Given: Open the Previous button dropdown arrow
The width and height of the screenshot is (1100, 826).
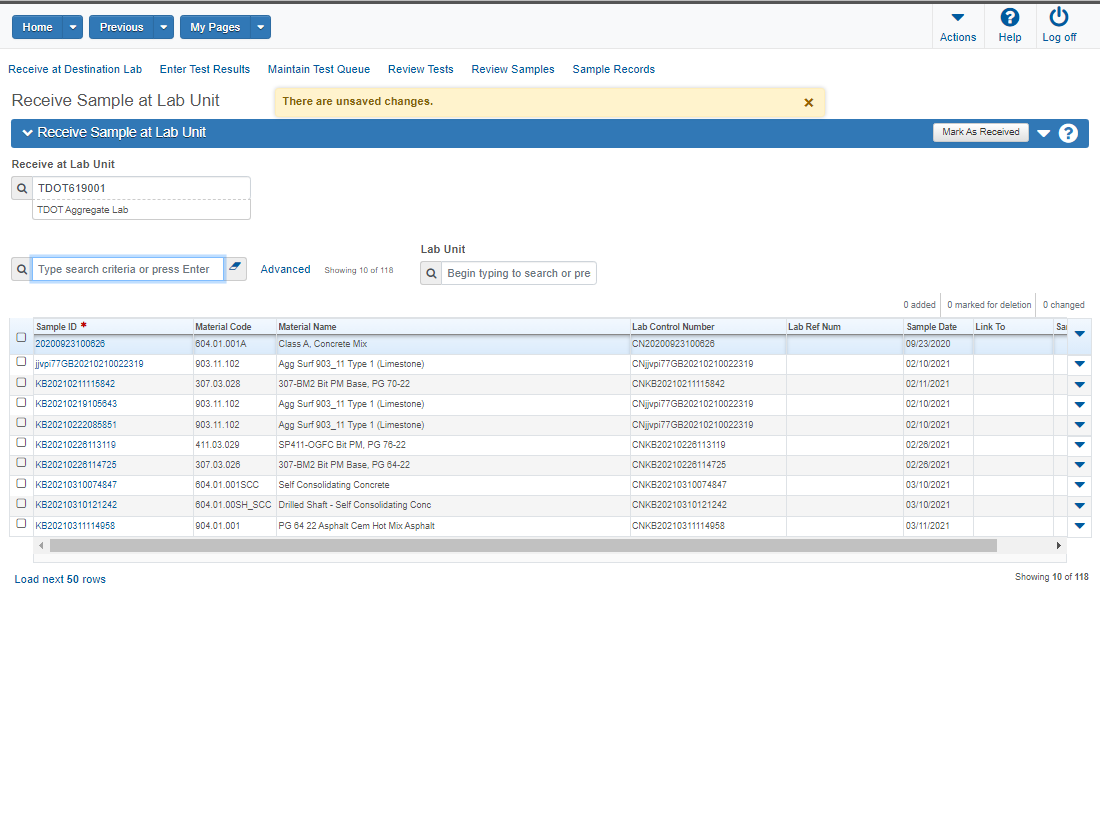Looking at the screenshot, I should pyautogui.click(x=163, y=27).
